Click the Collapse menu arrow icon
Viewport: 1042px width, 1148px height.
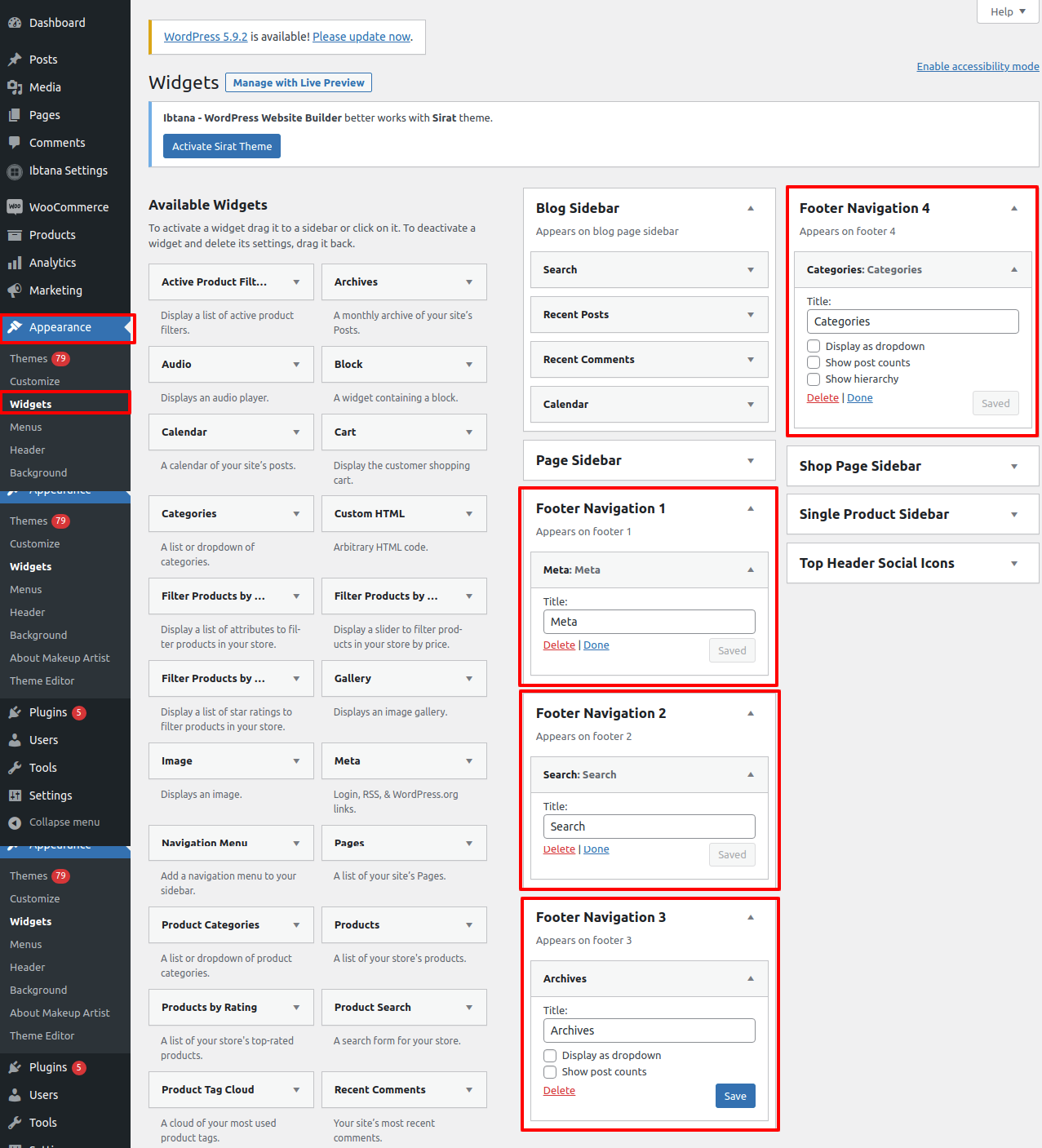click(x=15, y=822)
